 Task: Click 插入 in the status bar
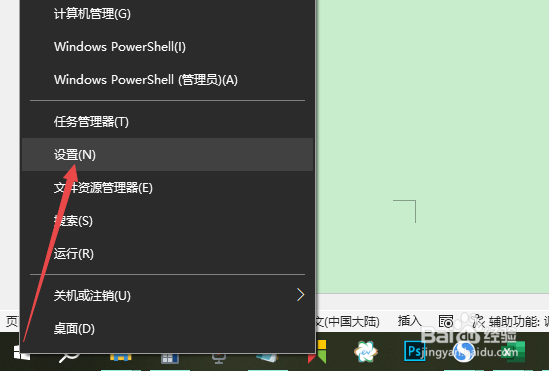pyautogui.click(x=409, y=321)
